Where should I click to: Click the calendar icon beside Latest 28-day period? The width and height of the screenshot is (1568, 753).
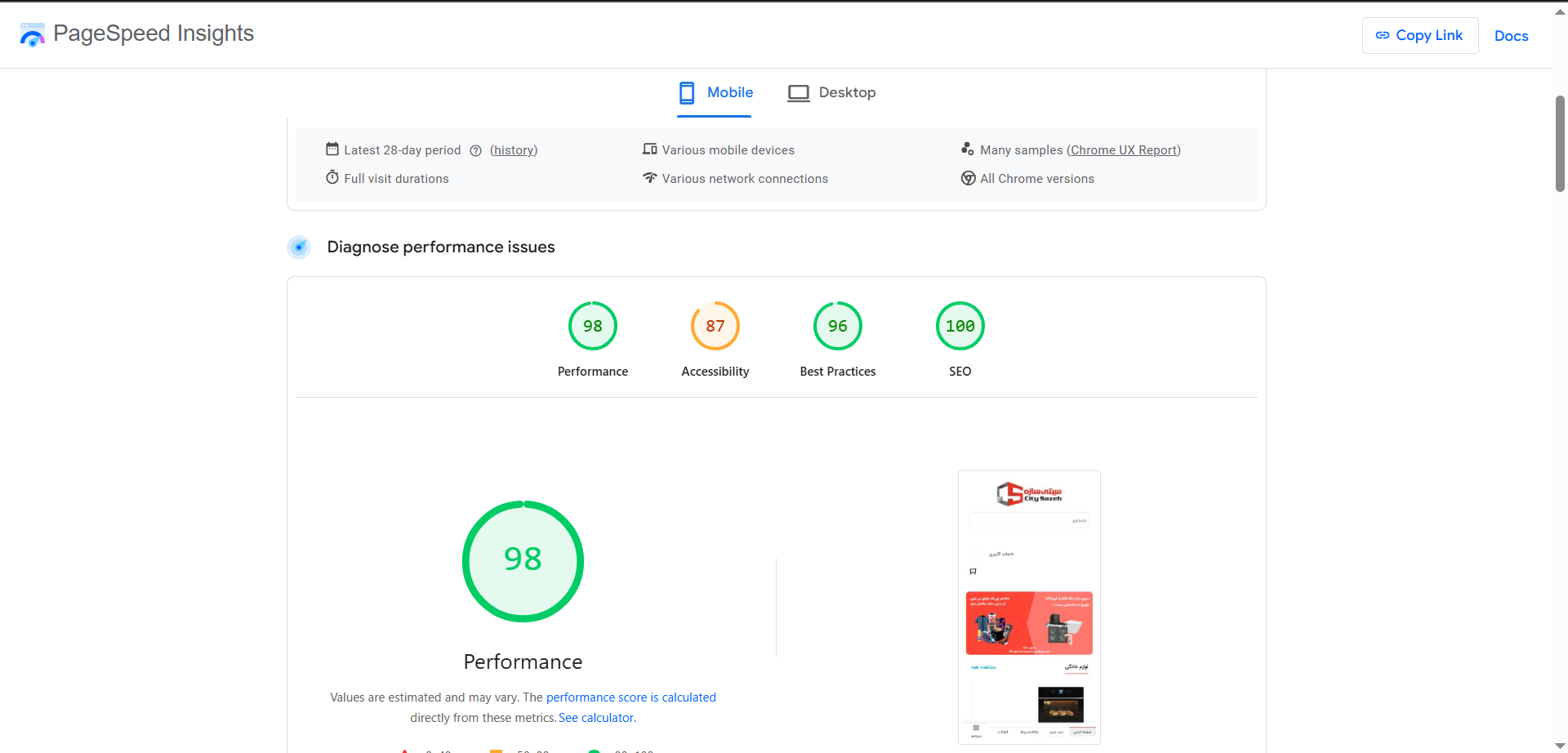(332, 149)
